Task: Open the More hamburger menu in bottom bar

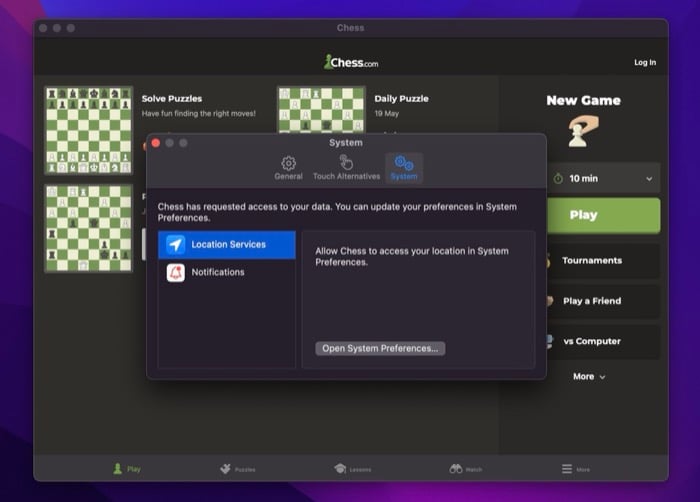Action: pos(575,469)
